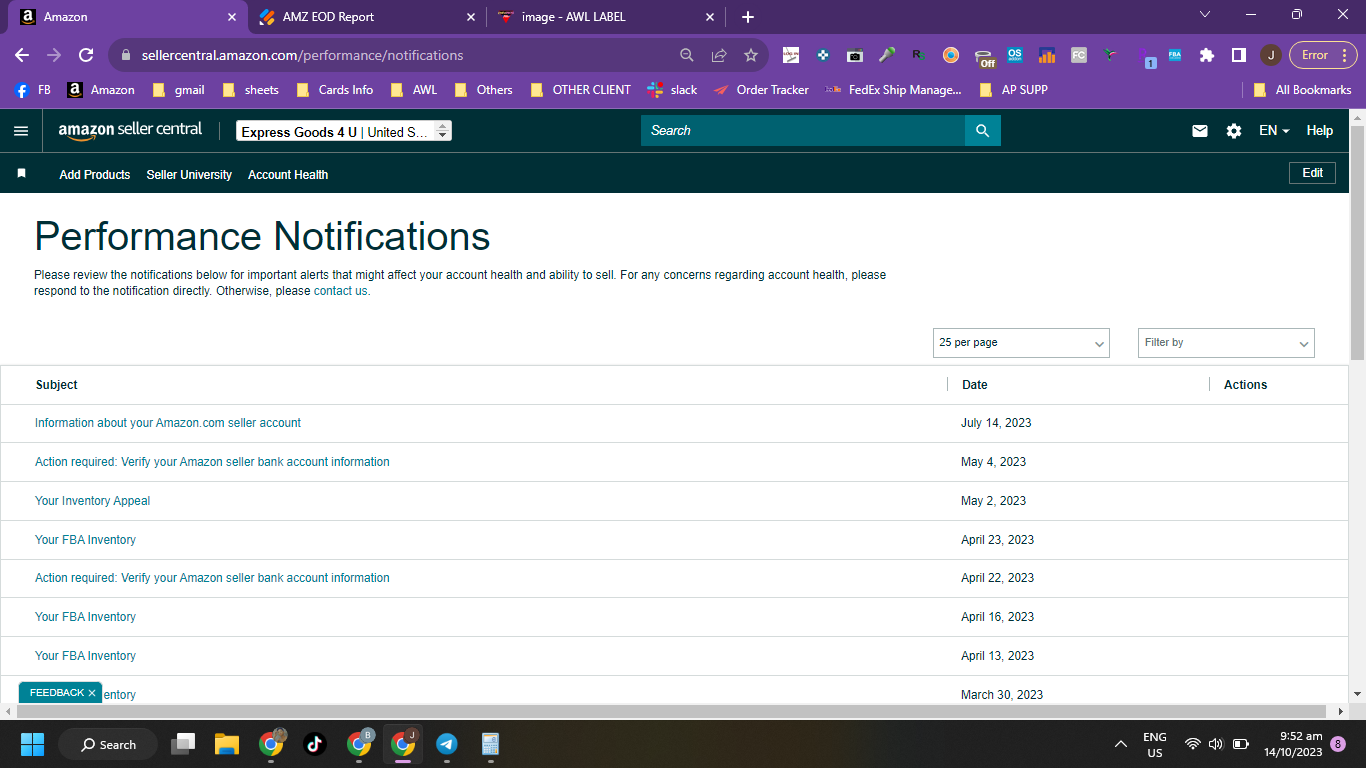Open the Chrome profile avatar J
This screenshot has height=768, width=1366.
(x=1270, y=55)
